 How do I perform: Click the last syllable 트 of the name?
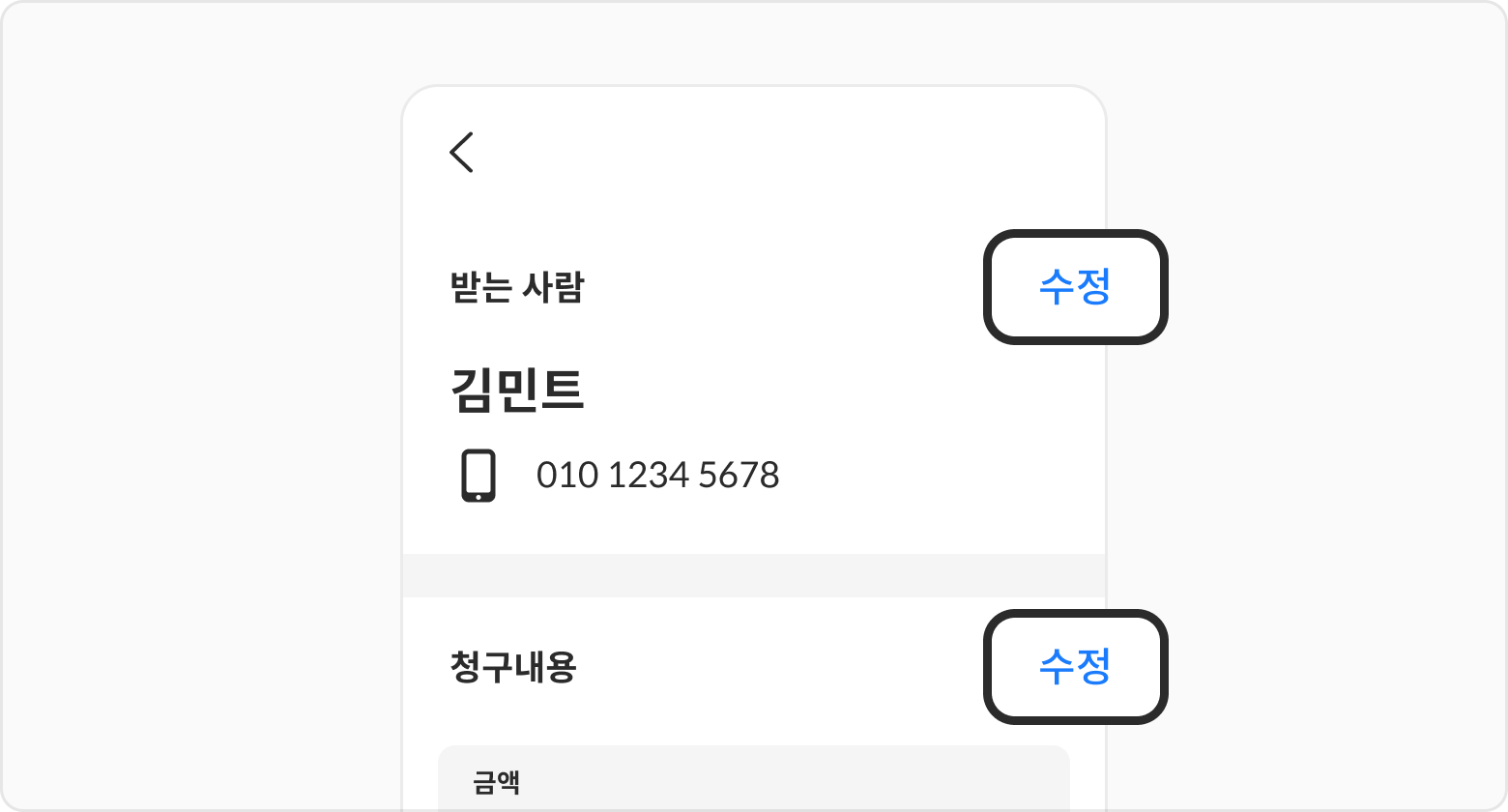[563, 391]
